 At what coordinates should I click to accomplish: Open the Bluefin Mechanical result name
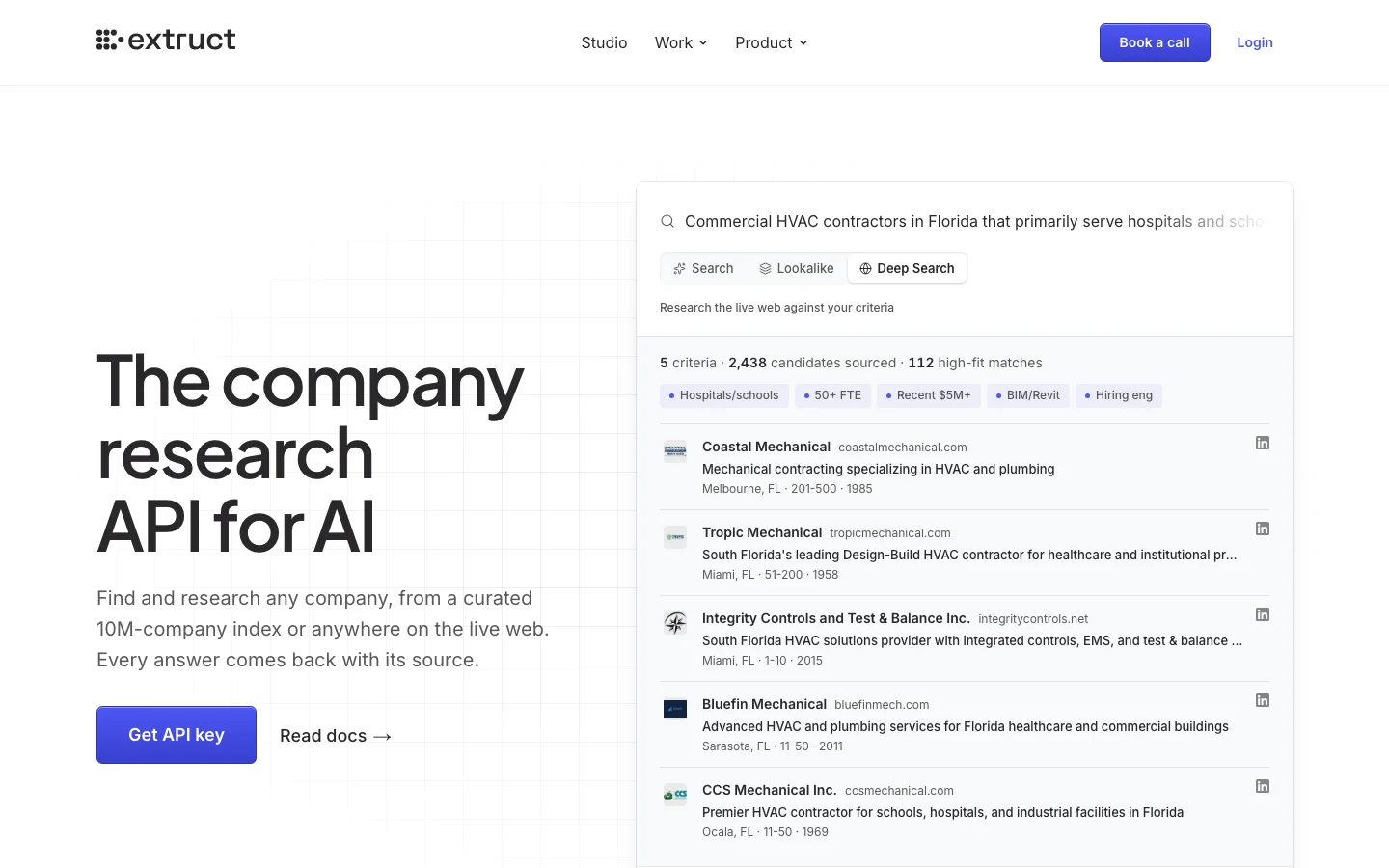tap(764, 704)
